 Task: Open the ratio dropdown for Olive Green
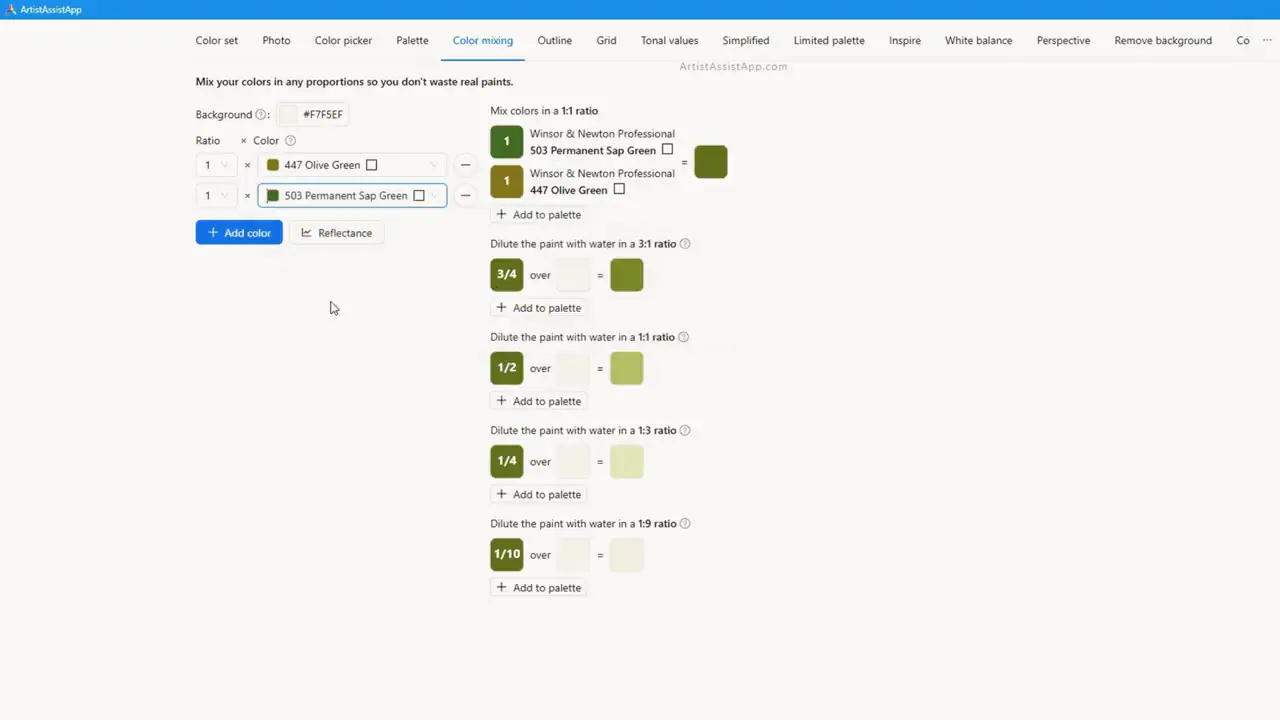[215, 165]
